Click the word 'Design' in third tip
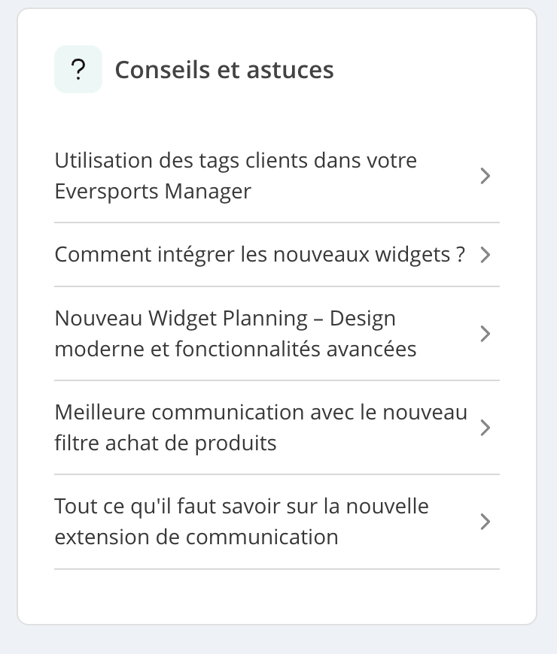Screen dimensions: 557x654 point(362,319)
